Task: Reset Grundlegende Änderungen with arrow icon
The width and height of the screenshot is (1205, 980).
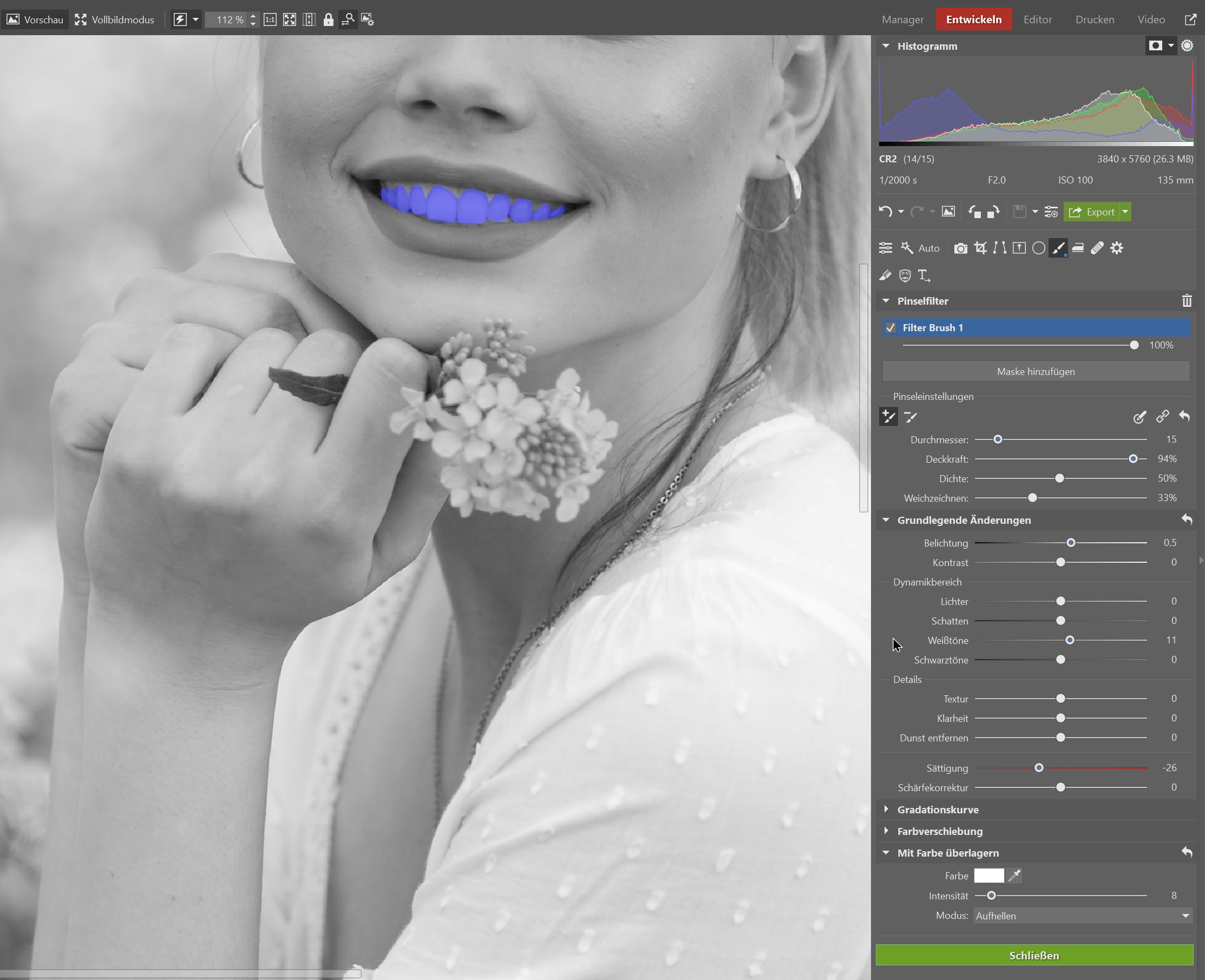Action: coord(1187,520)
